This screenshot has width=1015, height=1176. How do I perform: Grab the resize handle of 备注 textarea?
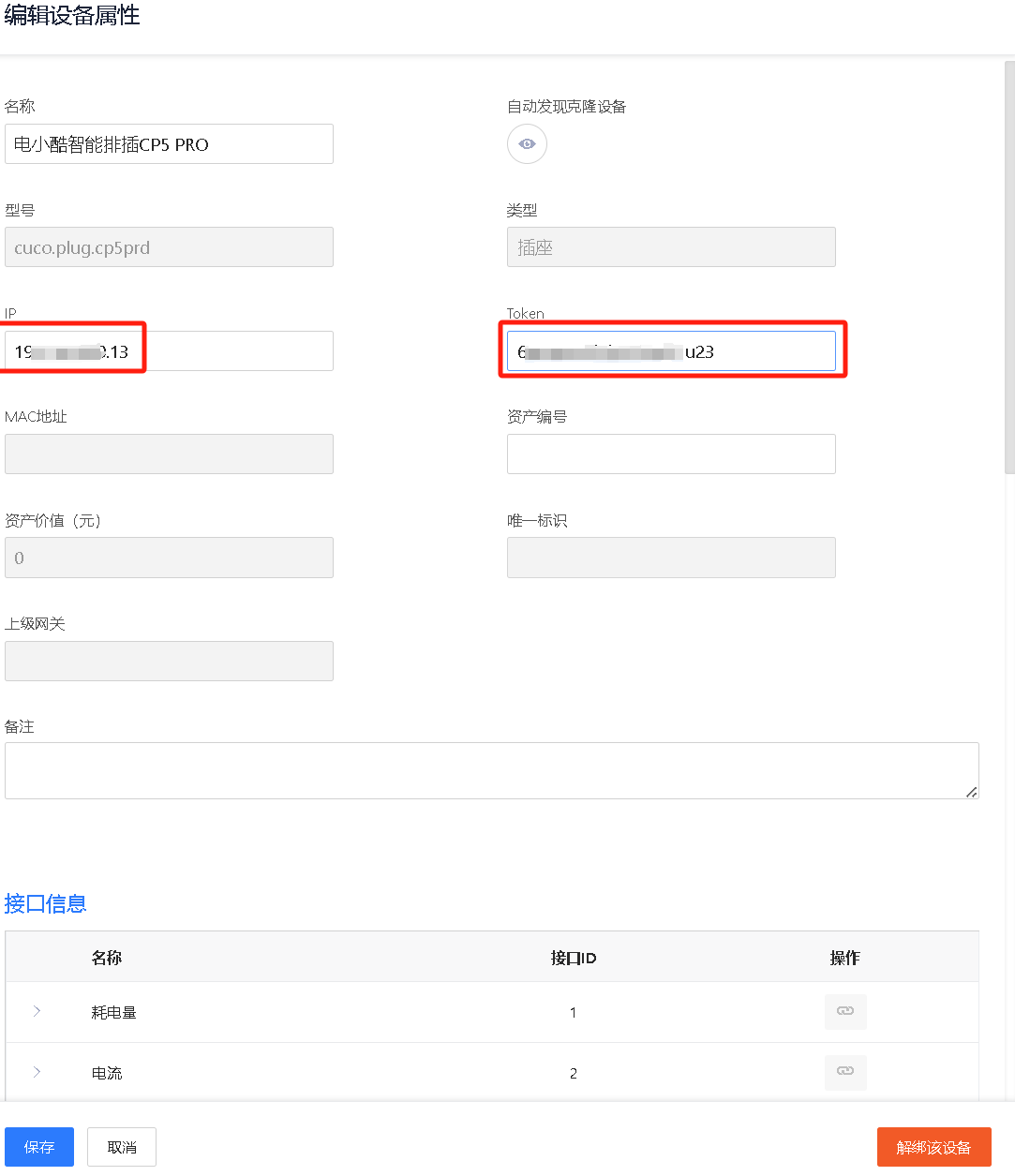coord(972,792)
